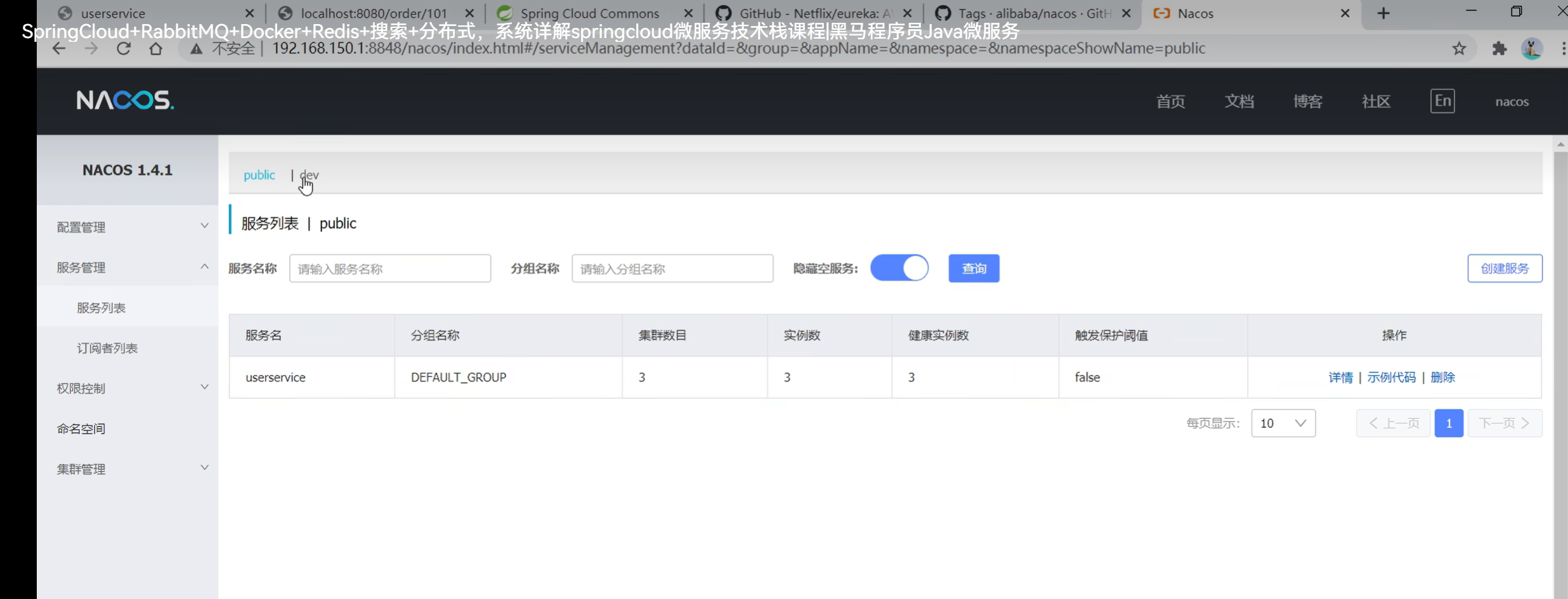Expand the 配置管理 sidebar menu
The height and width of the screenshot is (599, 1568).
click(x=127, y=227)
